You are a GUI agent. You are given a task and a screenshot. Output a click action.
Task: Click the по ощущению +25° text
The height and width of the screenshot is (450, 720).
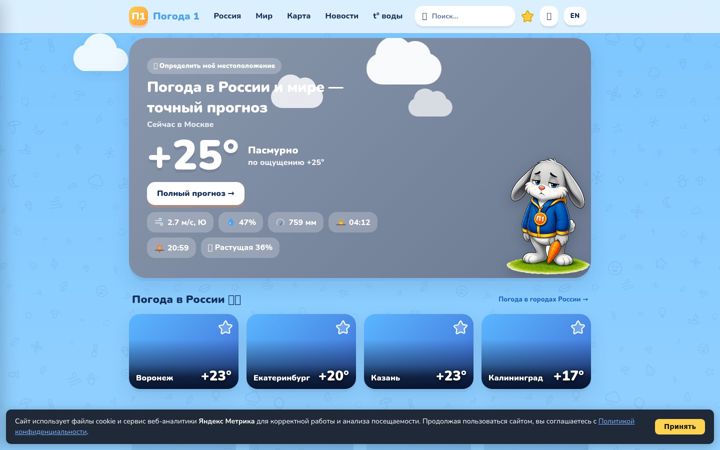[x=286, y=163]
